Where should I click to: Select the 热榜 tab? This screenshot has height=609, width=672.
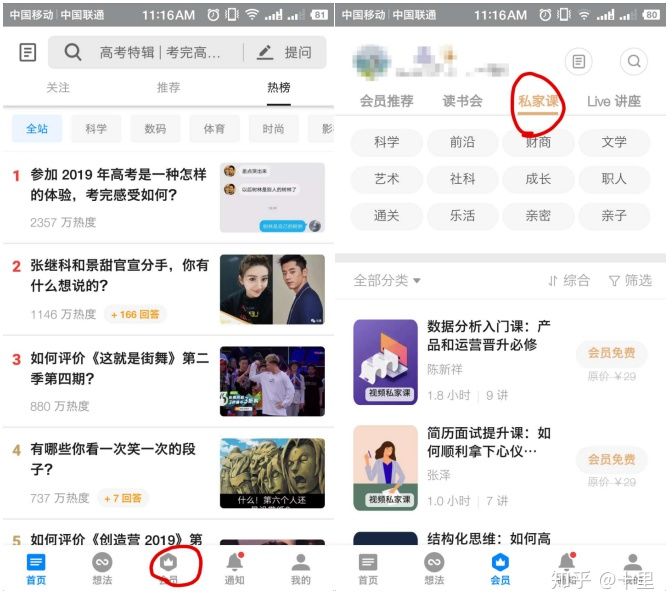(279, 88)
